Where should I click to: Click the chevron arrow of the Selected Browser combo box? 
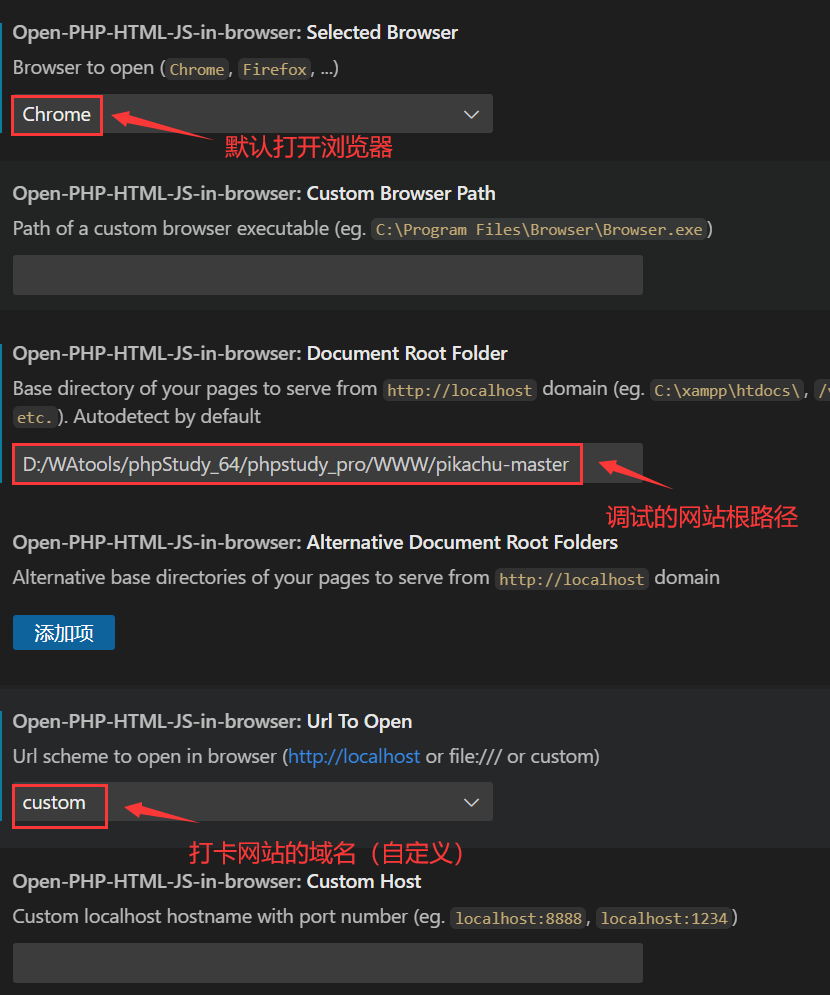[x=471, y=115]
